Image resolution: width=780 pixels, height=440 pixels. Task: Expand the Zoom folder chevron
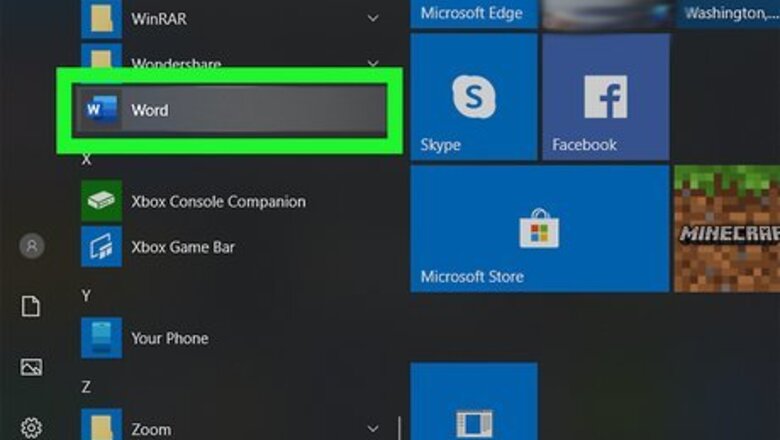(x=373, y=428)
